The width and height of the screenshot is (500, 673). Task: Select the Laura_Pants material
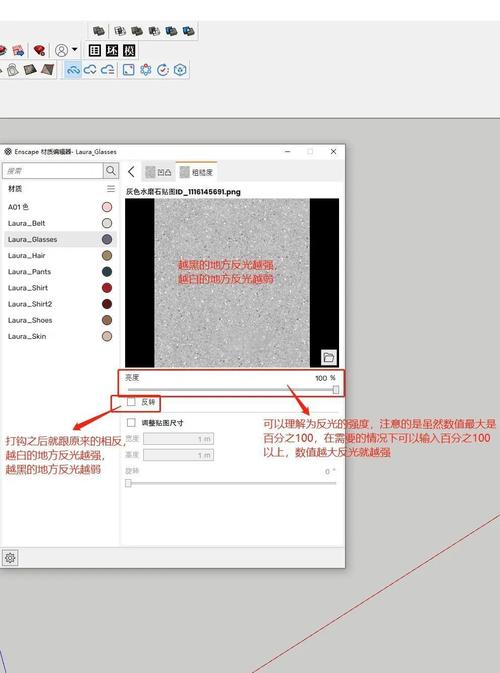pyautogui.click(x=60, y=272)
